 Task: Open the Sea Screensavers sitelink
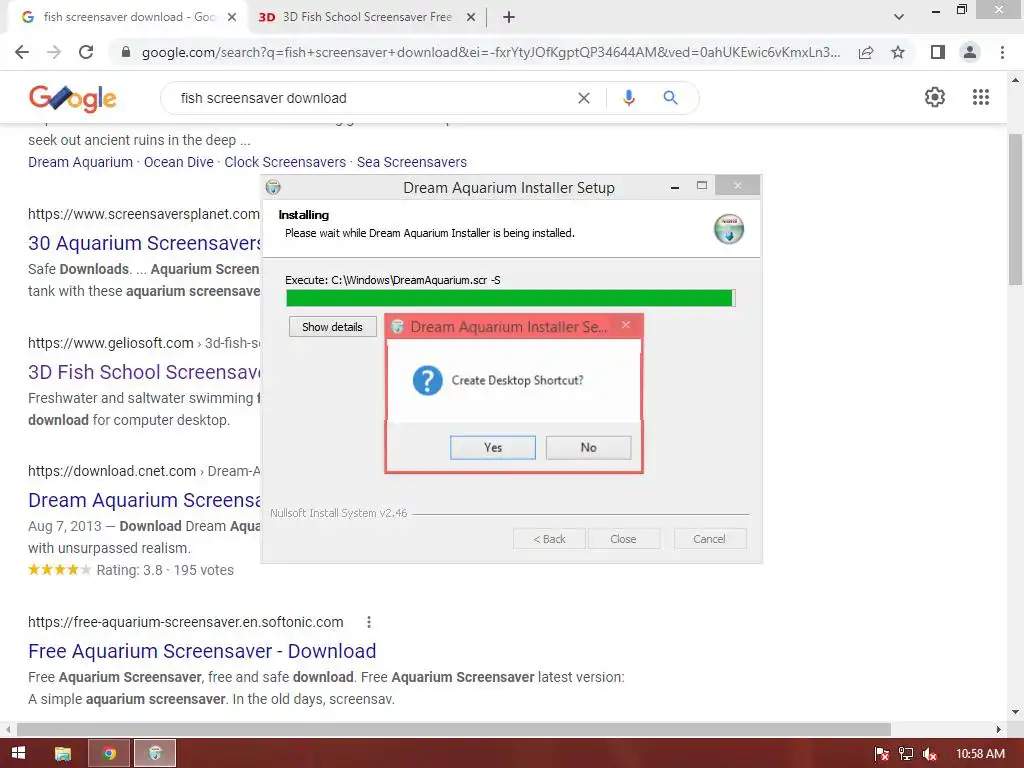pos(411,162)
